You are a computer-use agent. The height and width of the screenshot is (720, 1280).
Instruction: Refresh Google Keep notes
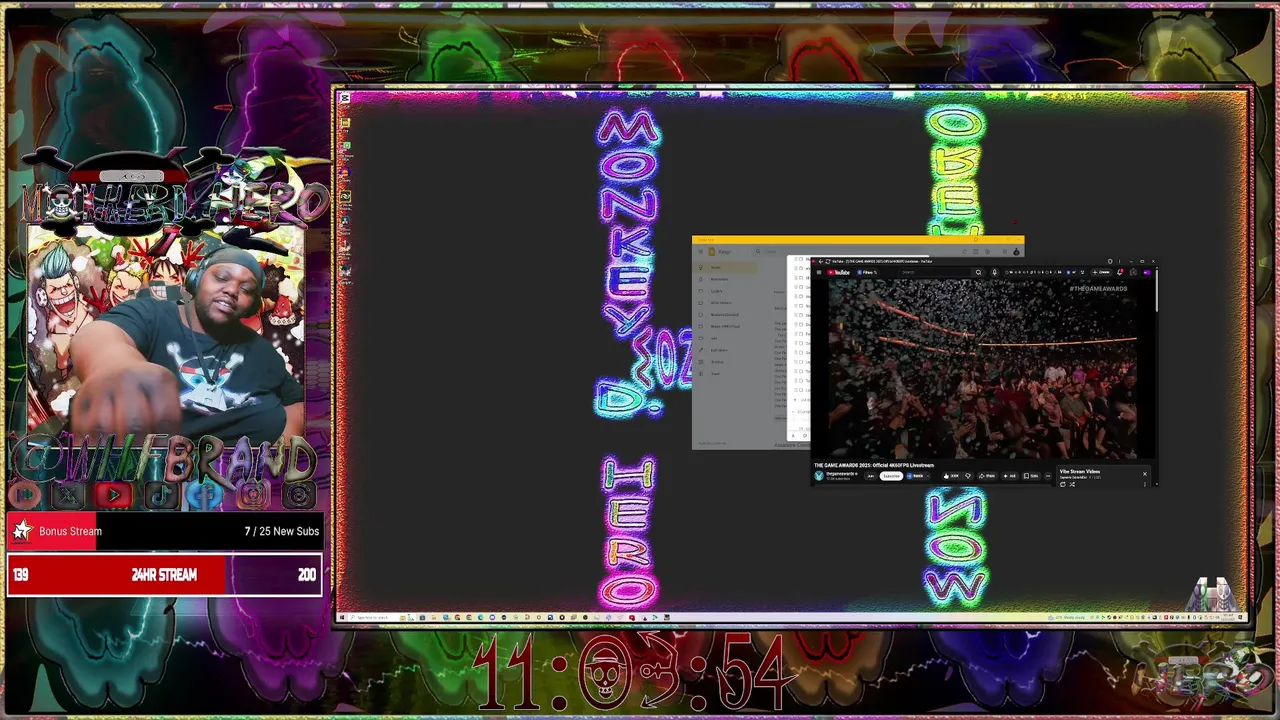965,252
